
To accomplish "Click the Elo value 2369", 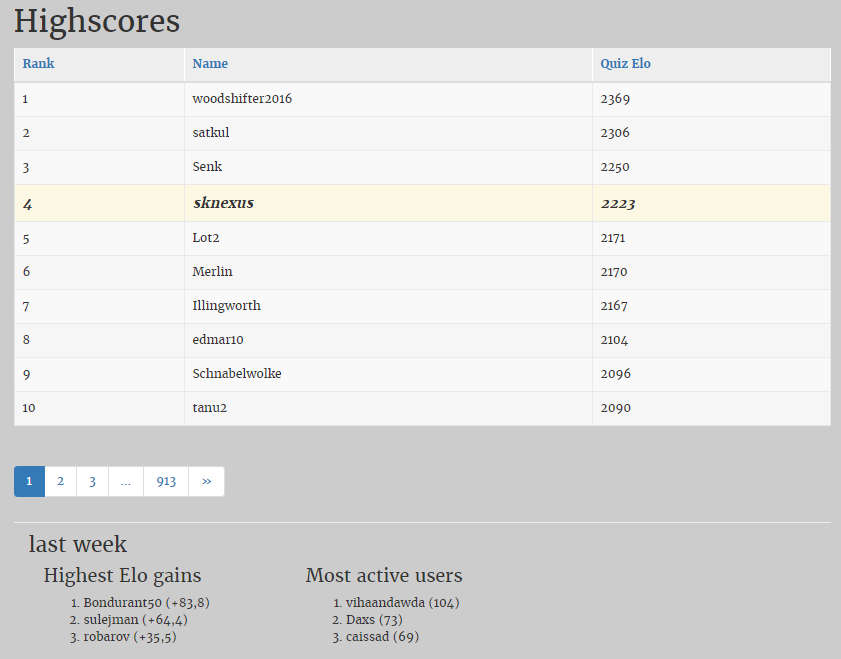I will click(x=615, y=99).
